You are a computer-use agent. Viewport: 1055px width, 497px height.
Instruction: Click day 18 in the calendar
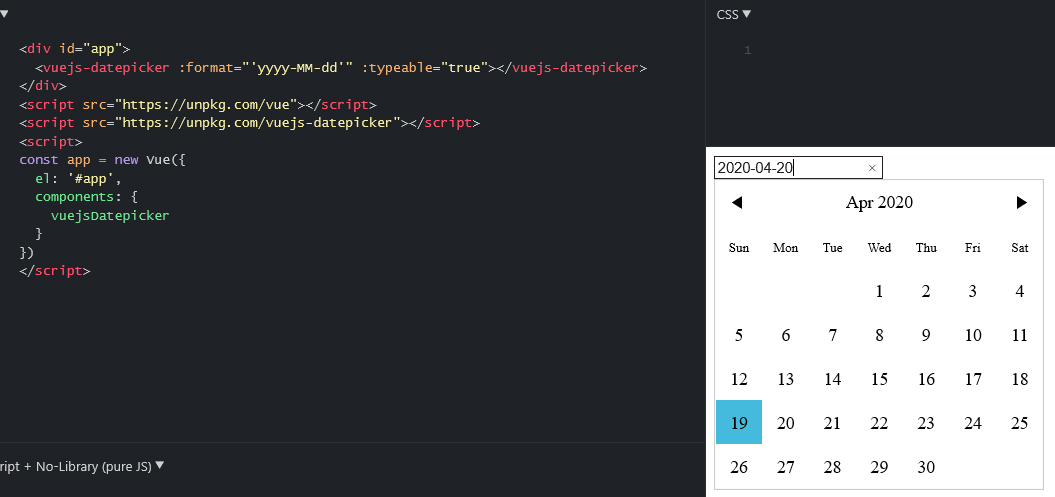click(x=1020, y=379)
